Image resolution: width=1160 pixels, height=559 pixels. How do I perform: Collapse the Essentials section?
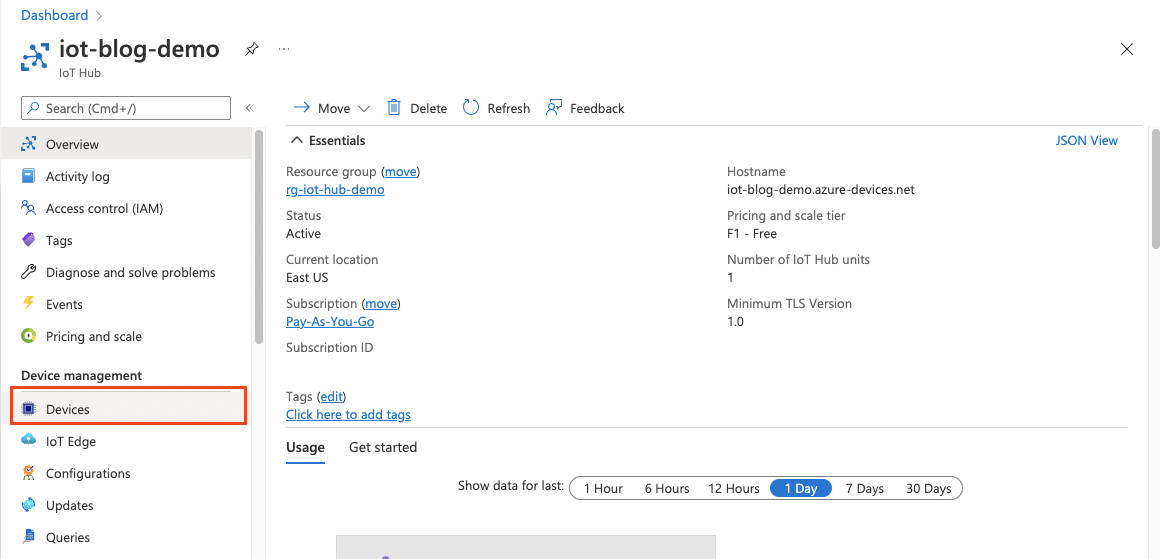[296, 141]
